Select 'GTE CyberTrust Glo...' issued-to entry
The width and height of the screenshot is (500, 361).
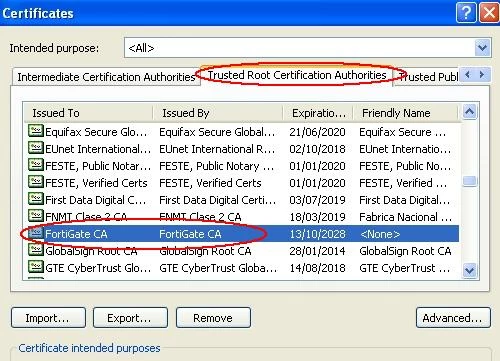tap(98, 268)
